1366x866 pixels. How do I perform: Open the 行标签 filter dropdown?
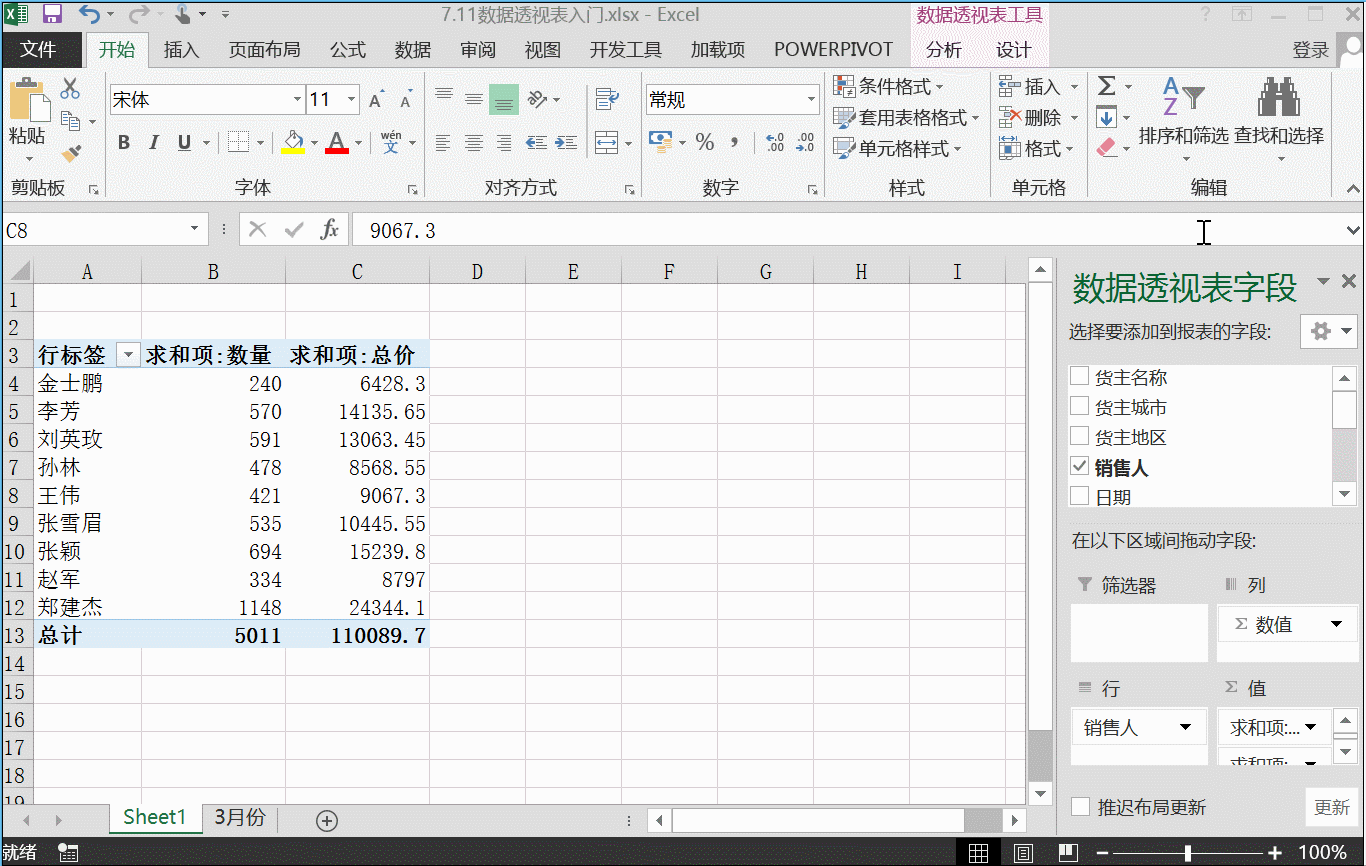pyautogui.click(x=127, y=354)
